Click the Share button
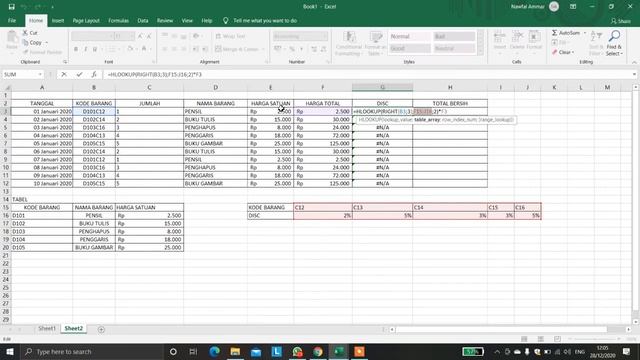 (621, 21)
